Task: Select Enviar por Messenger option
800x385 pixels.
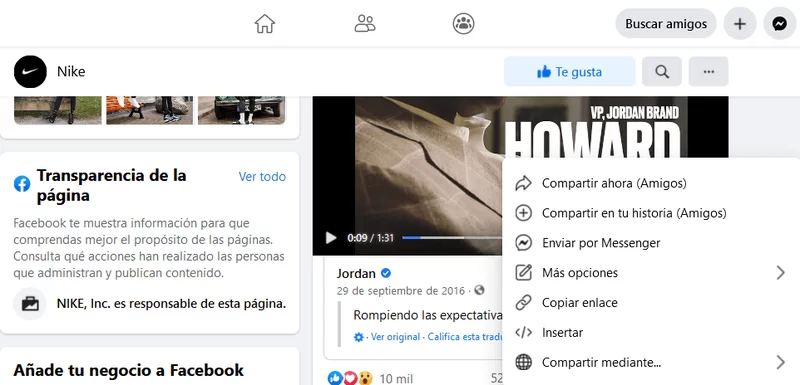Action: pyautogui.click(x=651, y=243)
